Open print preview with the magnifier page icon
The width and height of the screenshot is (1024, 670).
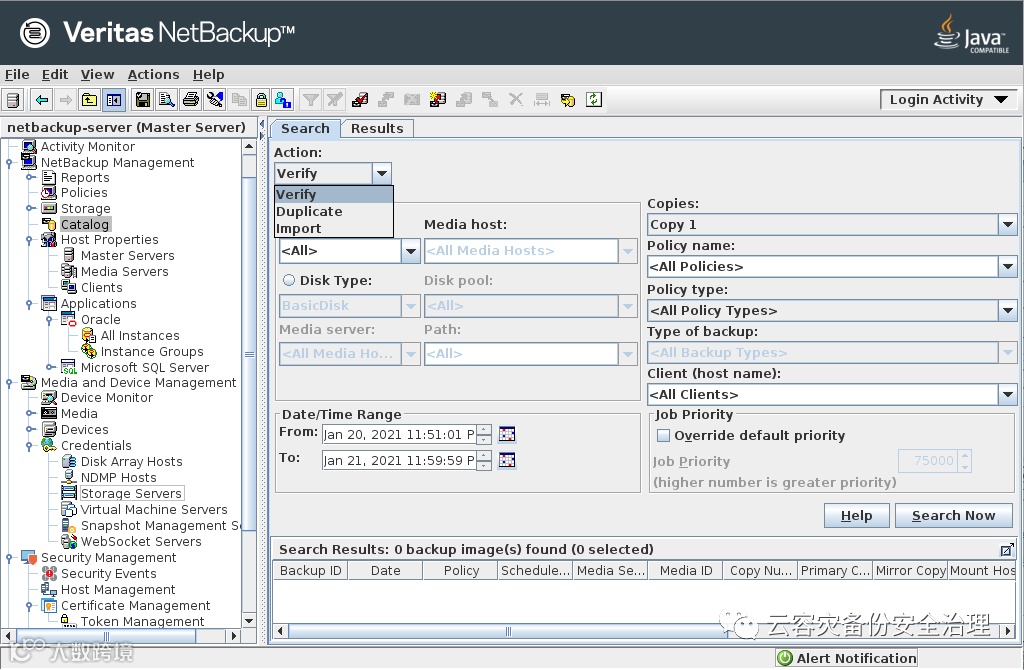pos(167,100)
